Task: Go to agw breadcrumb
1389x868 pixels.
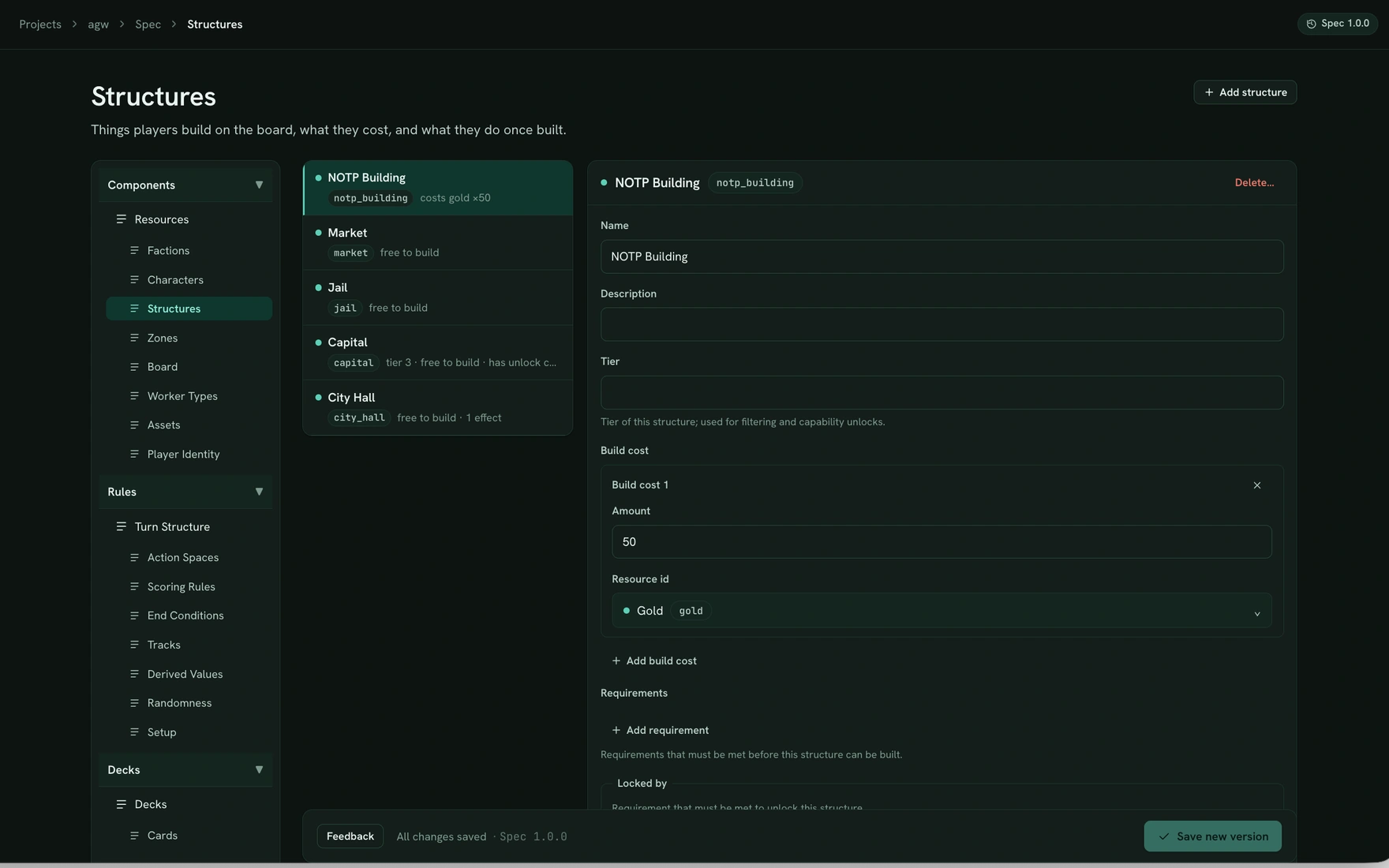Action: click(98, 24)
